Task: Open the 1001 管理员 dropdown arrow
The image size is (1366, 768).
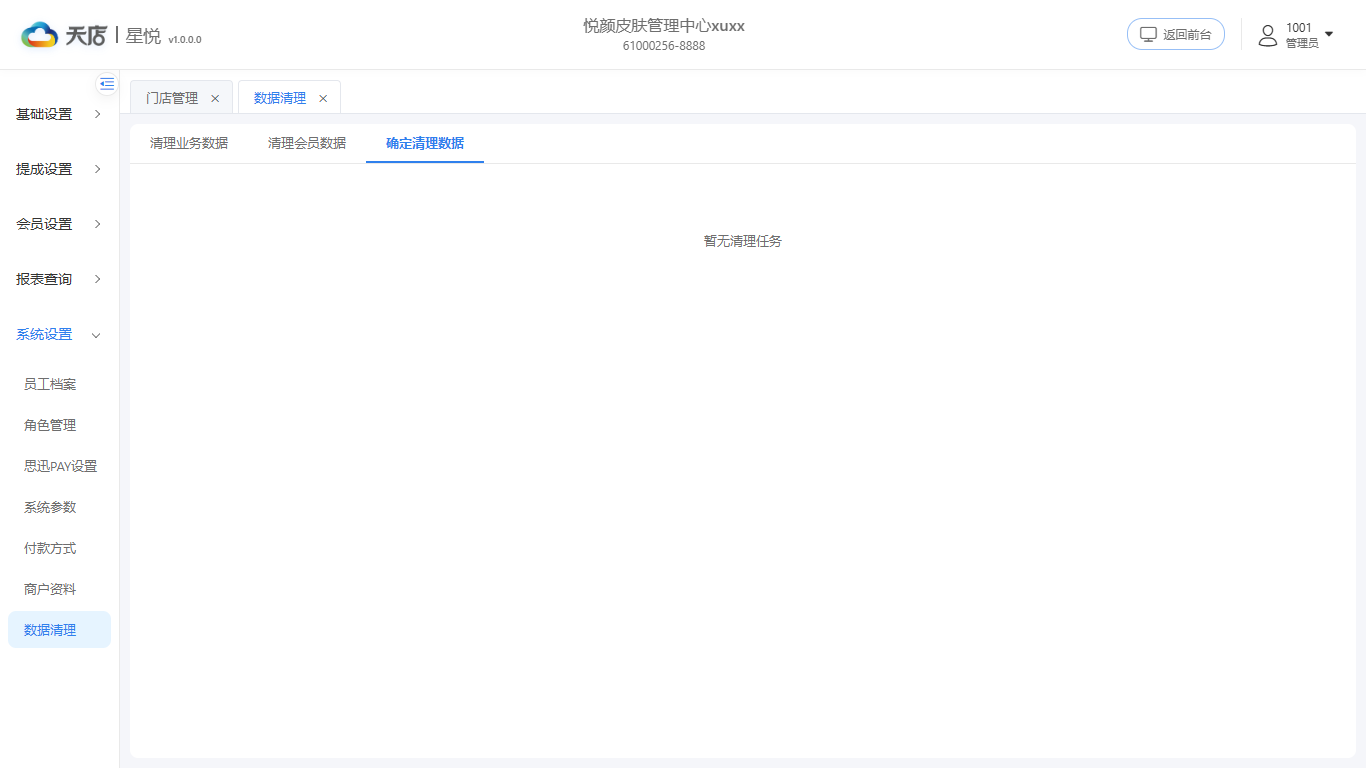Action: [1329, 34]
